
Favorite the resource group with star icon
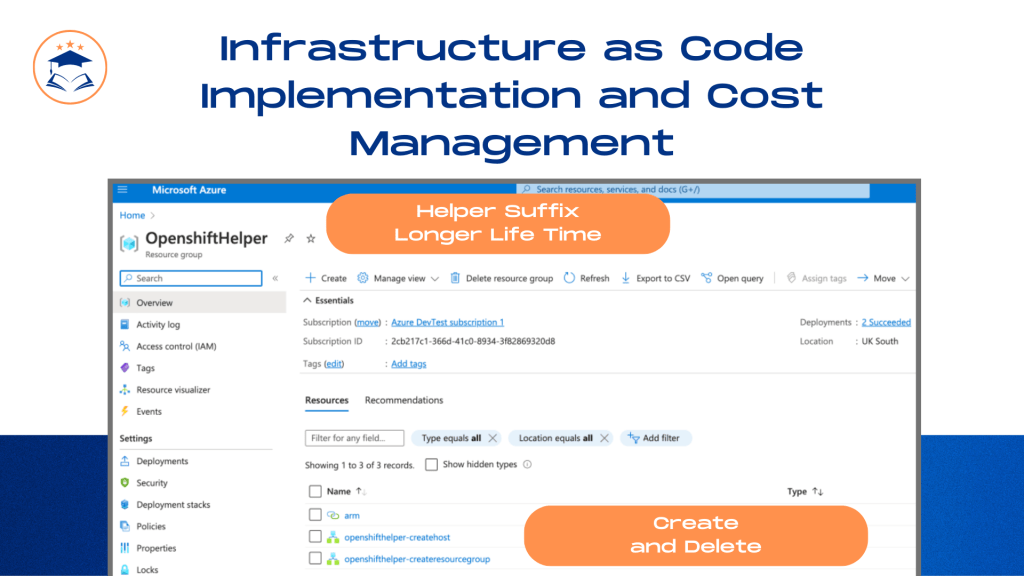coord(311,238)
